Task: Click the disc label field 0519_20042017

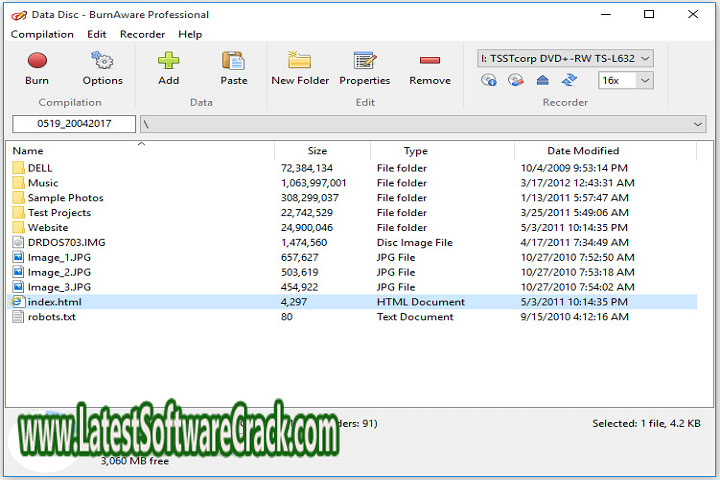Action: pos(73,124)
